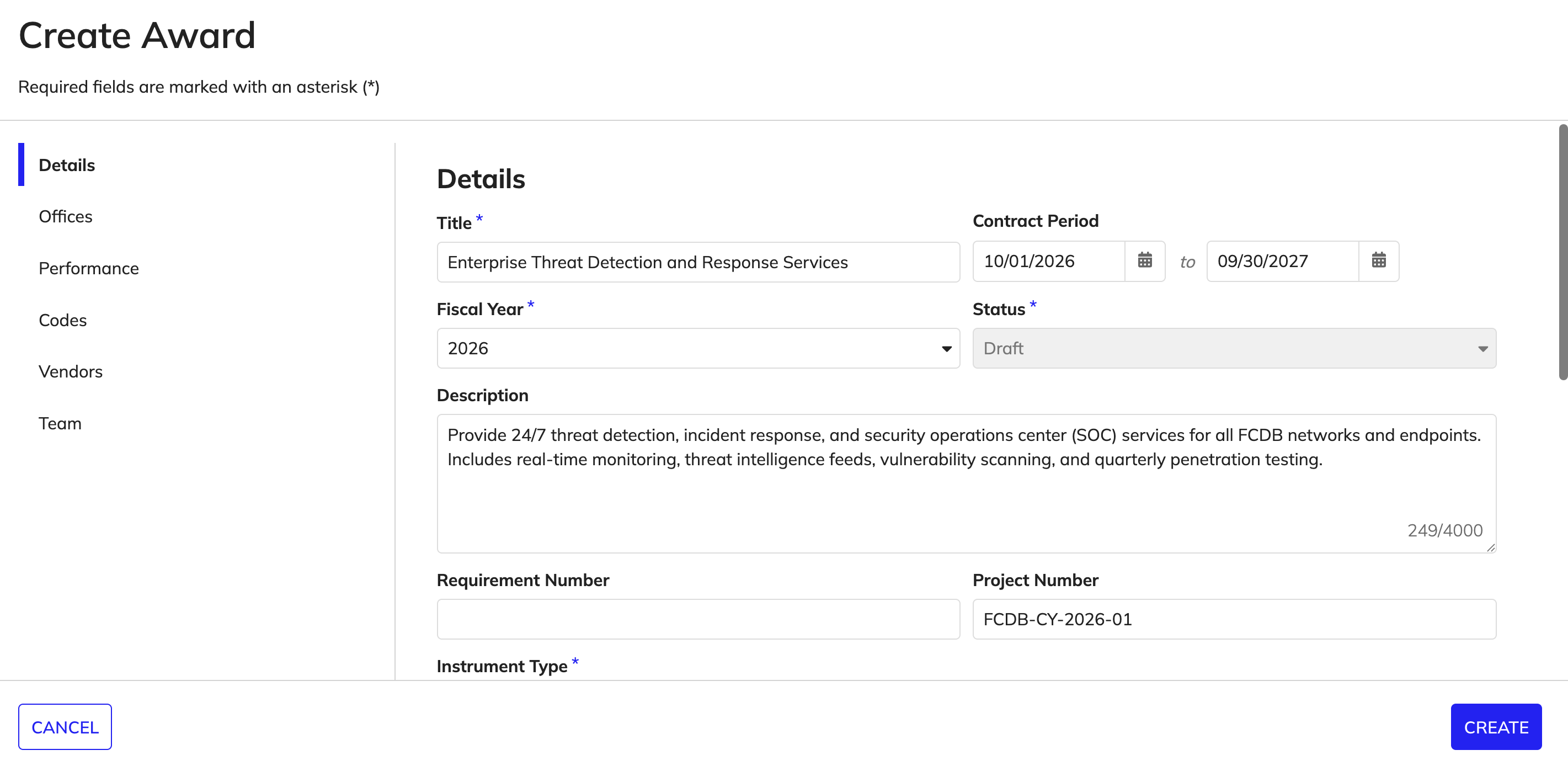
Task: Click the vertical scrollbar thumb
Action: tap(1562, 252)
